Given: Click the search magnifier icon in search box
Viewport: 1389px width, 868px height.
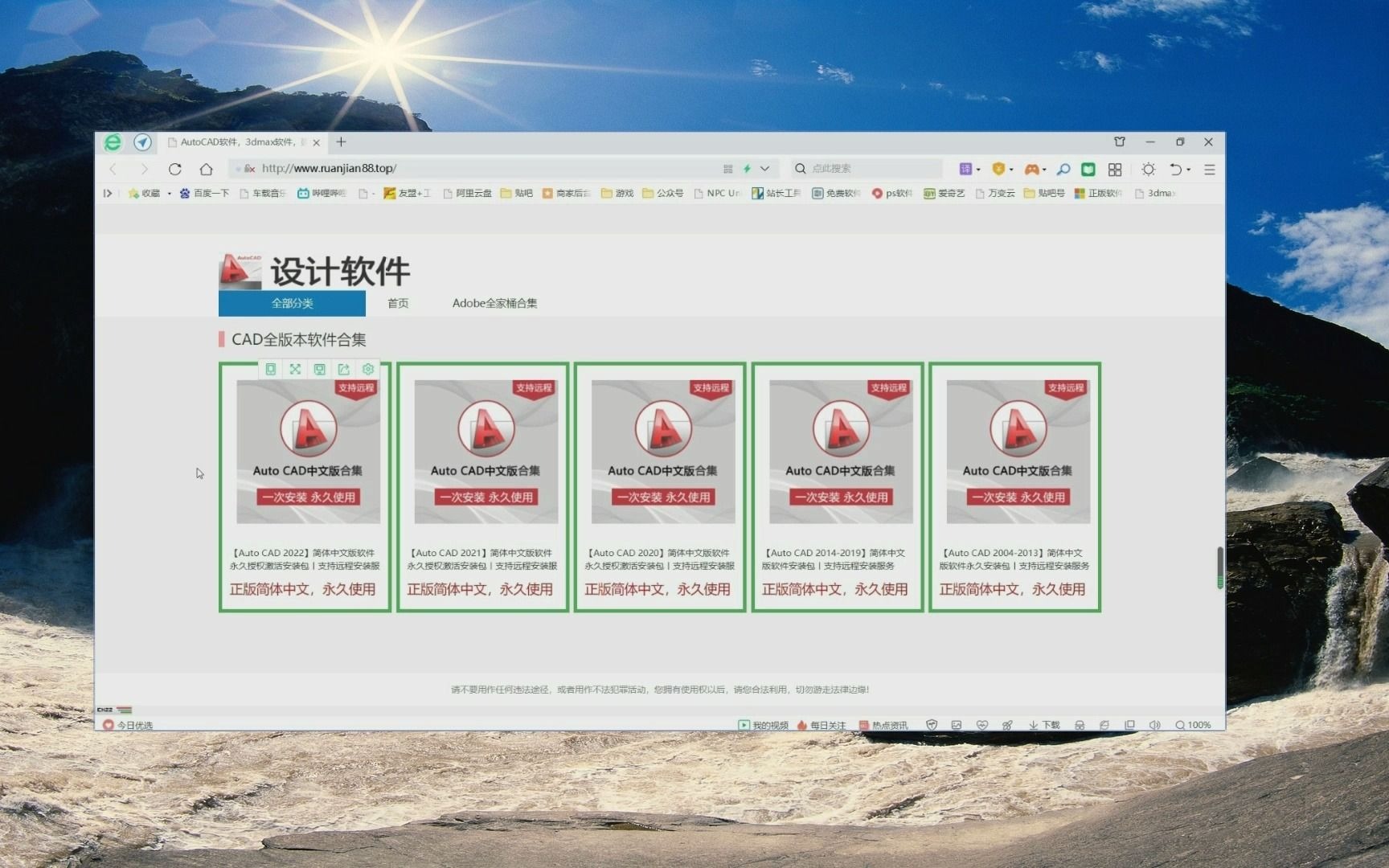Looking at the screenshot, I should pyautogui.click(x=800, y=169).
